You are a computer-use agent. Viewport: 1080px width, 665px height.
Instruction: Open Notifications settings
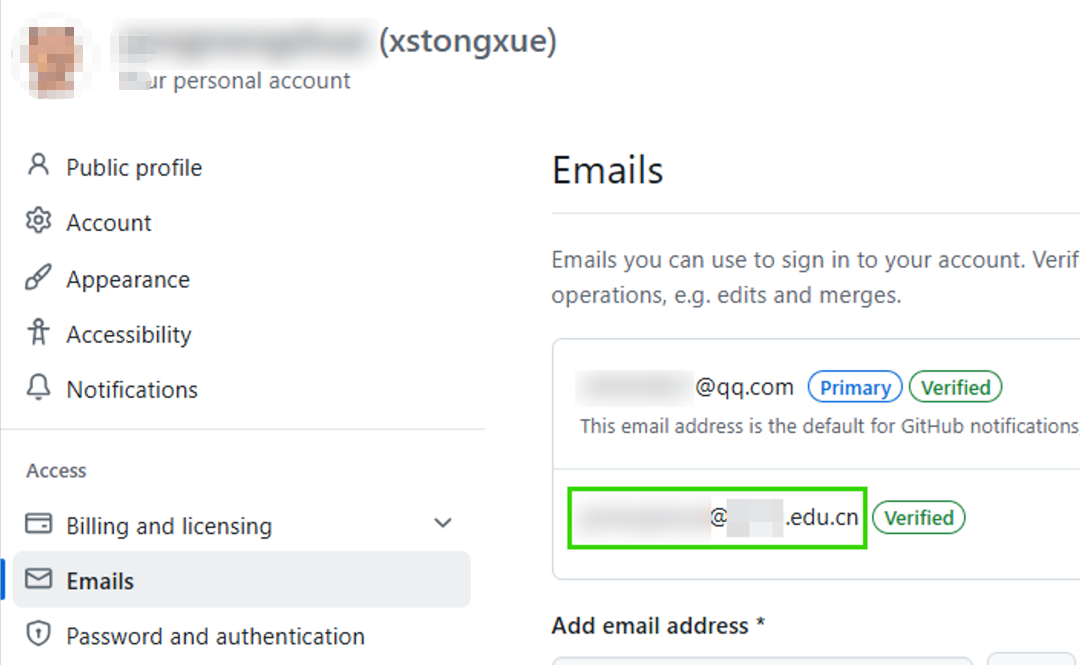coord(132,390)
